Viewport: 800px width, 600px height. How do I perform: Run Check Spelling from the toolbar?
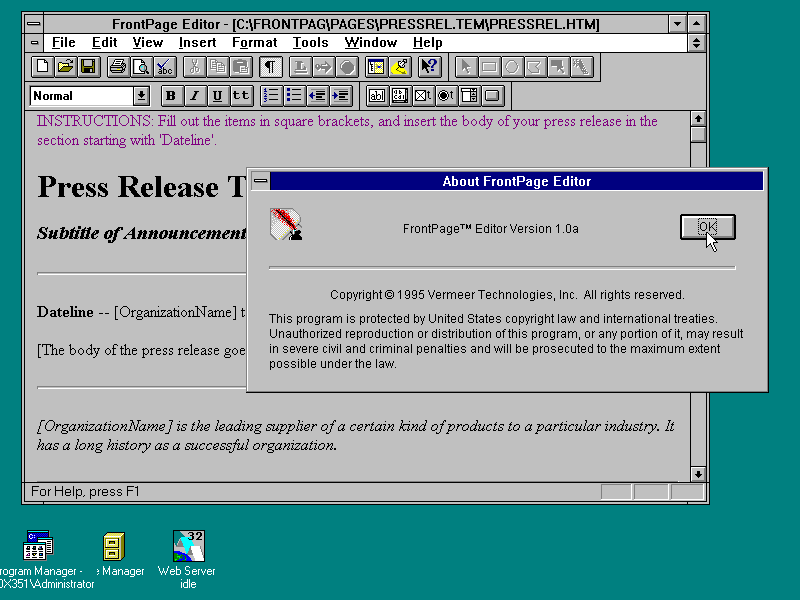pyautogui.click(x=164, y=67)
